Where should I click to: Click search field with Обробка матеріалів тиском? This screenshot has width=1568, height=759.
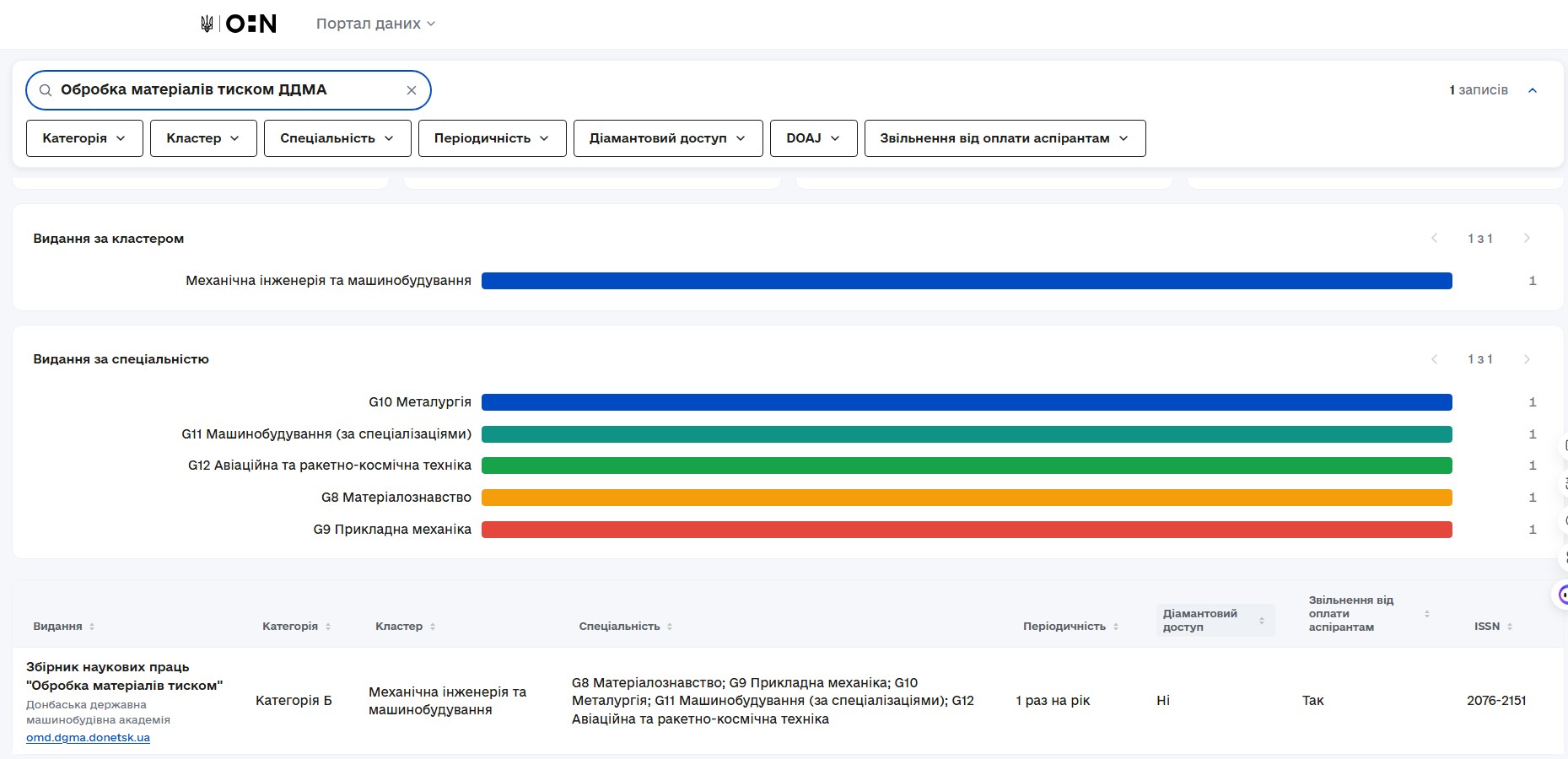pos(228,90)
